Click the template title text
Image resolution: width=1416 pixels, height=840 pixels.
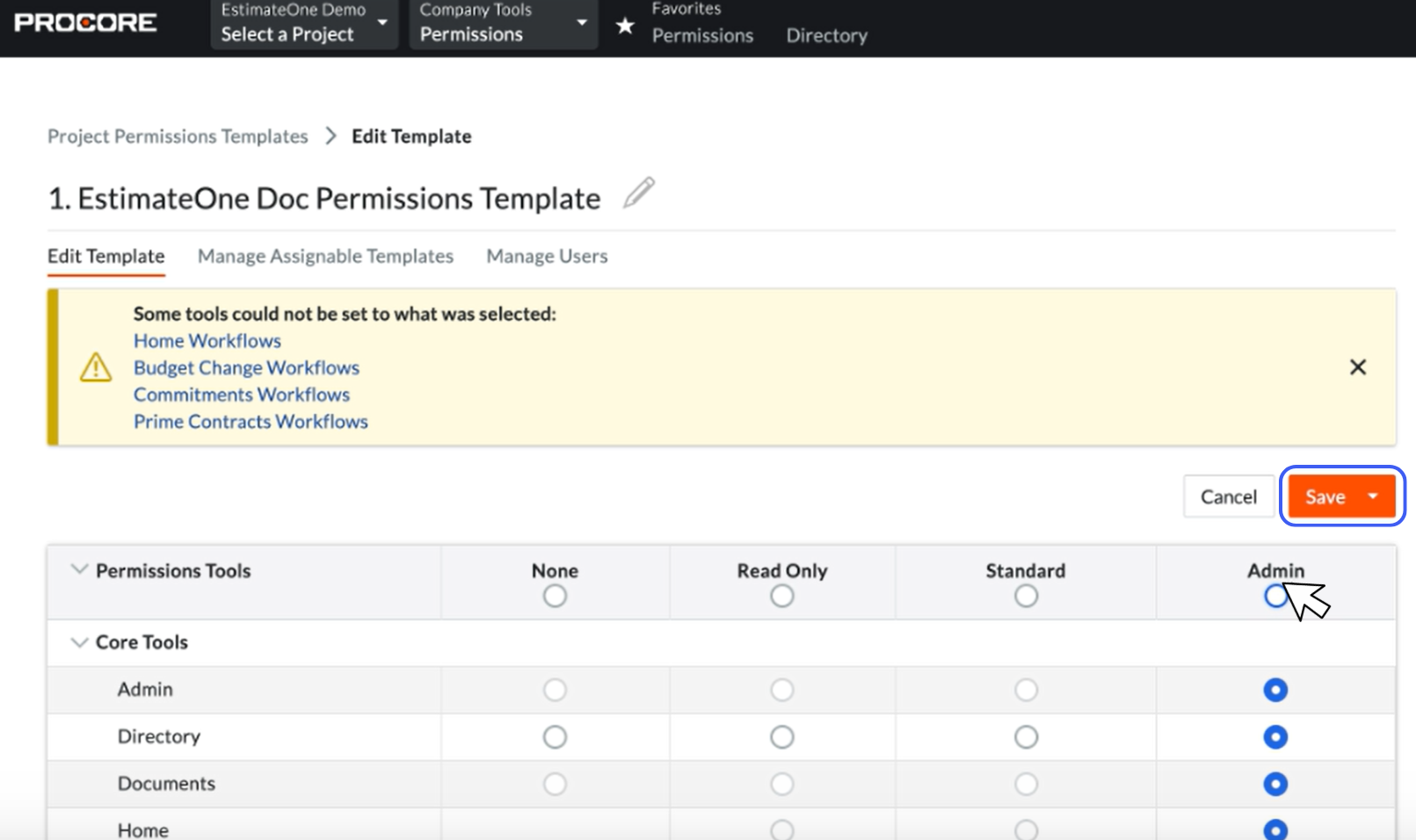pos(324,199)
